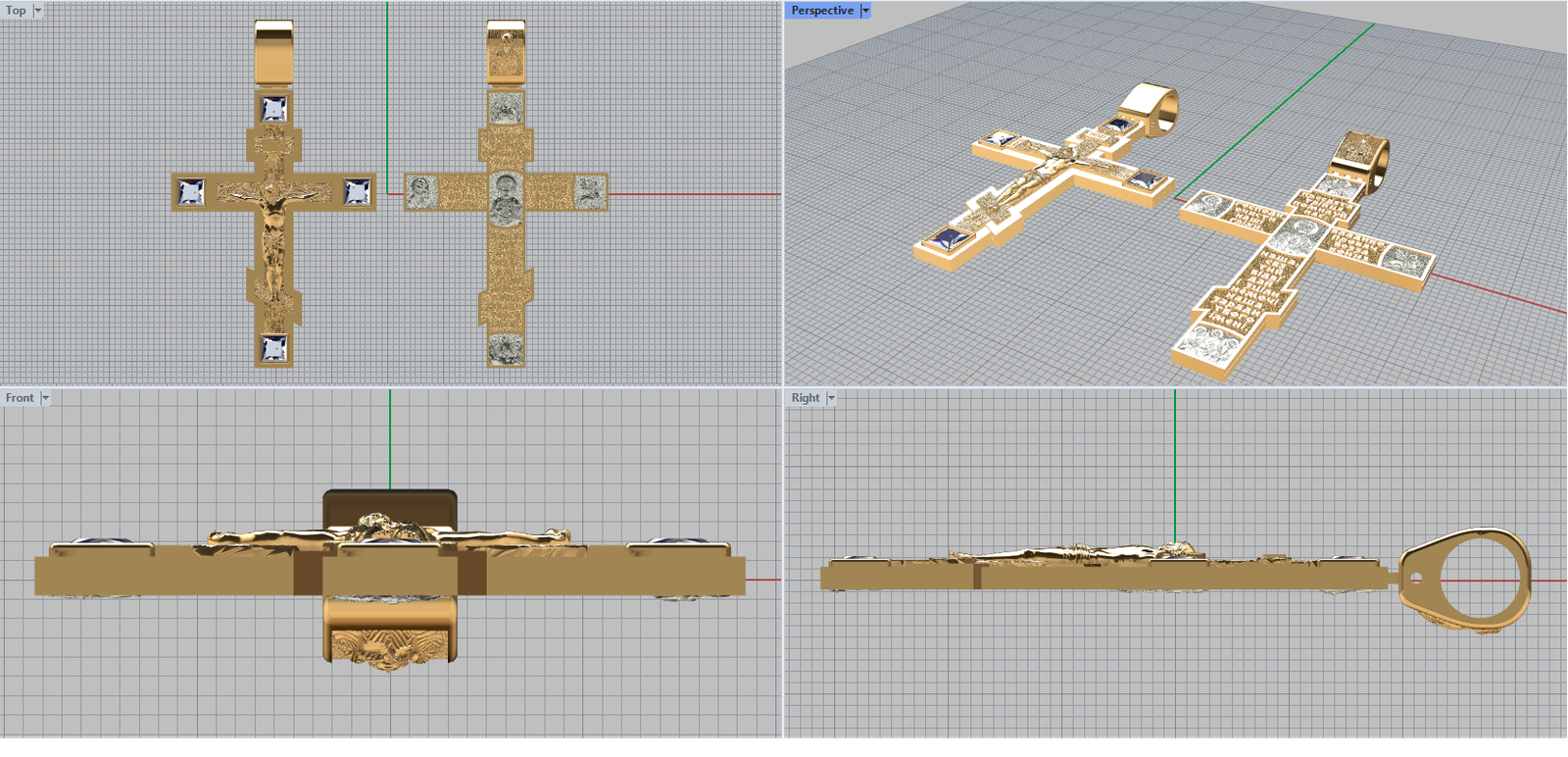
Task: Select the top gemstone on the crucifix in Top view
Action: point(273,109)
